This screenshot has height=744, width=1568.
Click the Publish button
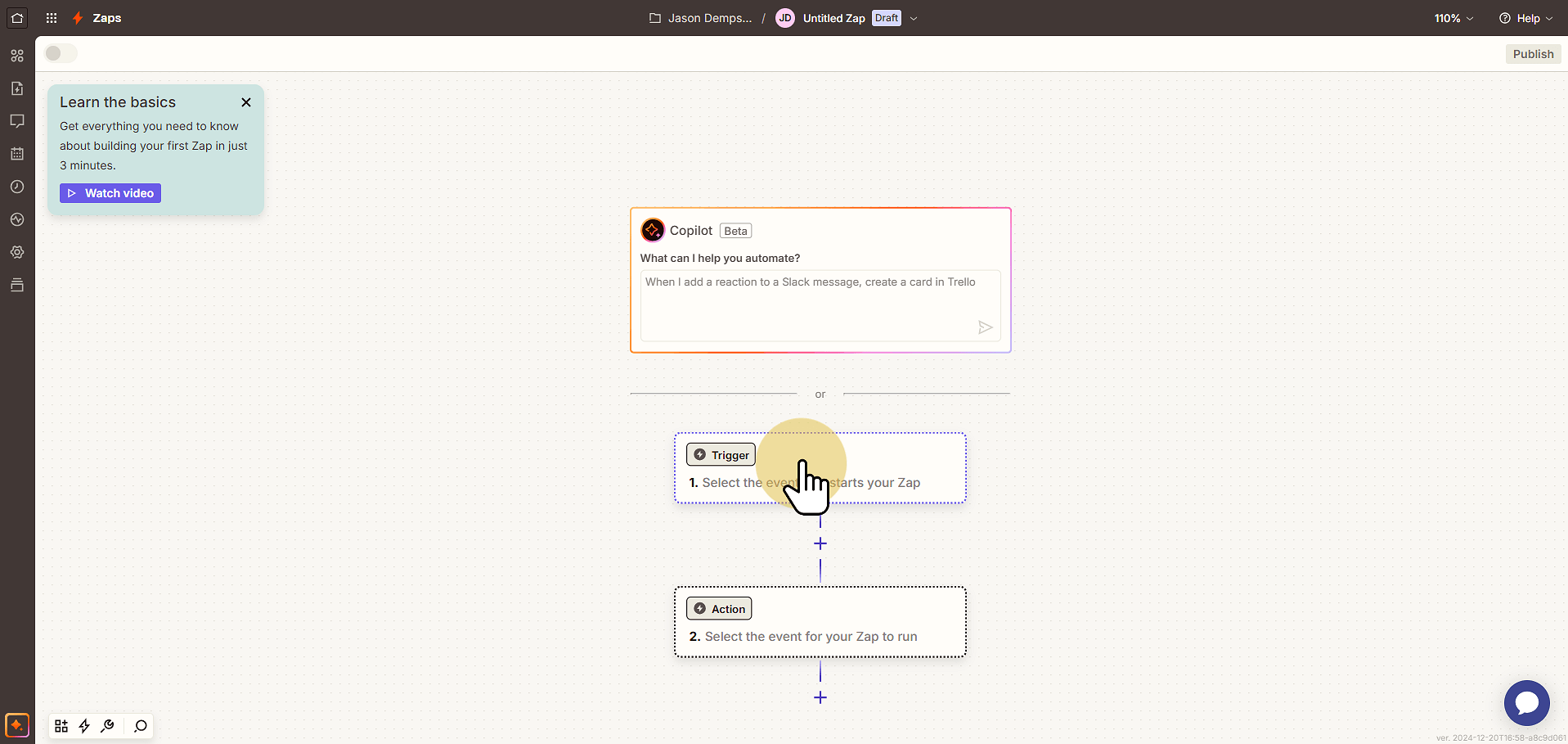coord(1533,54)
